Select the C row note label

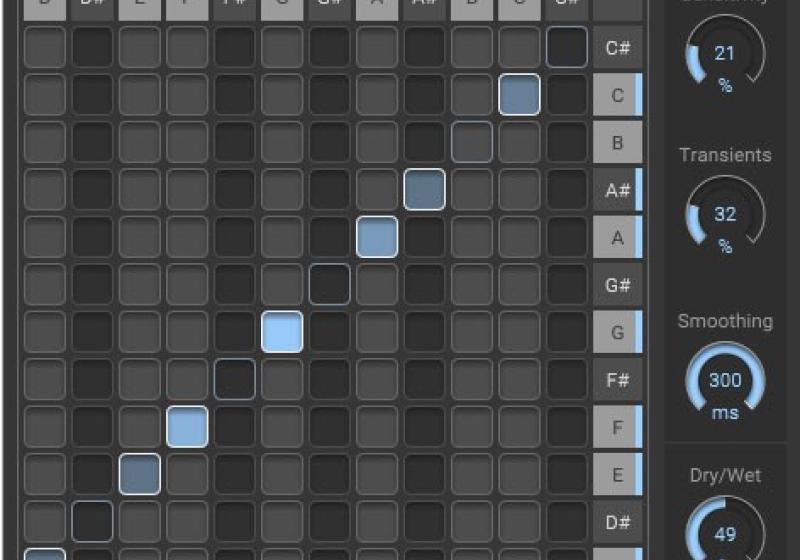point(618,95)
